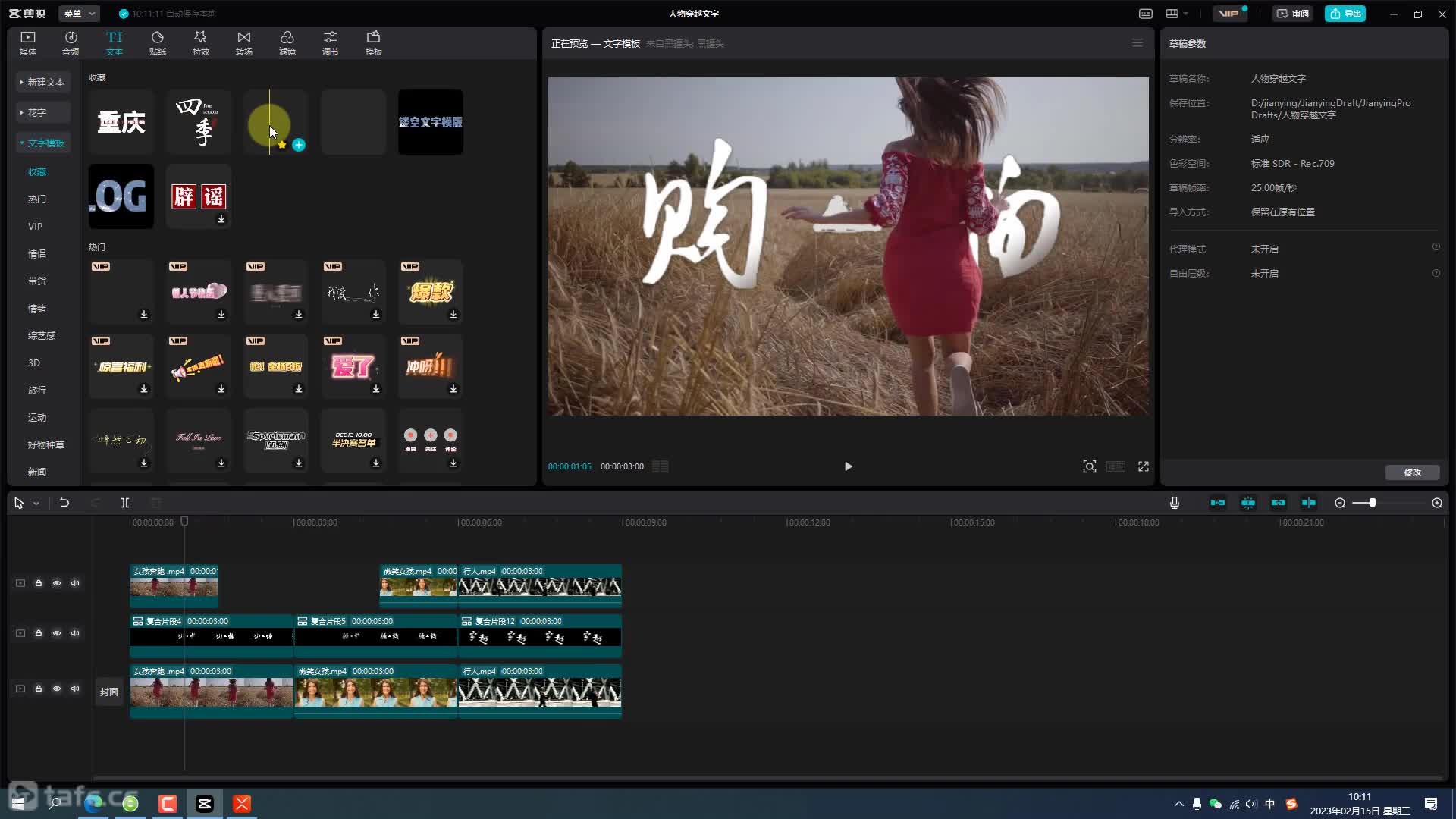Toggle main track magnet

pyautogui.click(x=1218, y=503)
